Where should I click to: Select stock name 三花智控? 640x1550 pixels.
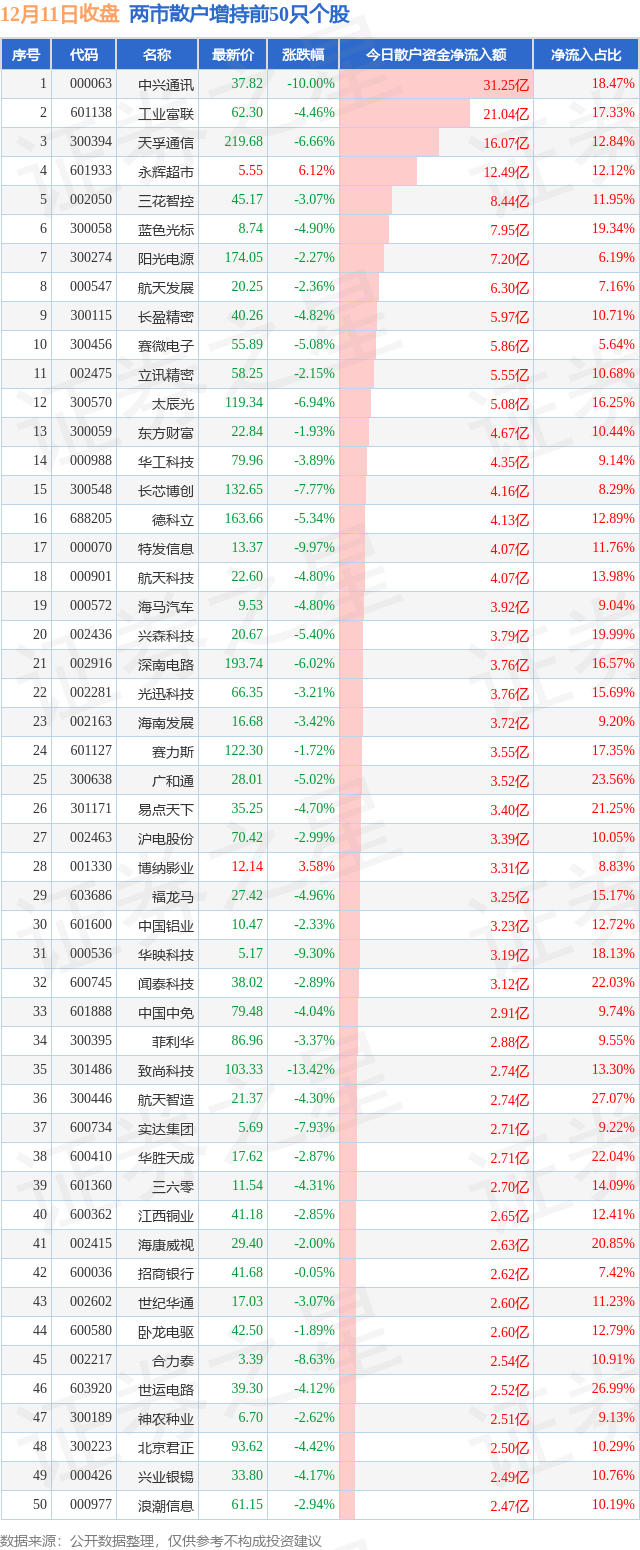[166, 200]
